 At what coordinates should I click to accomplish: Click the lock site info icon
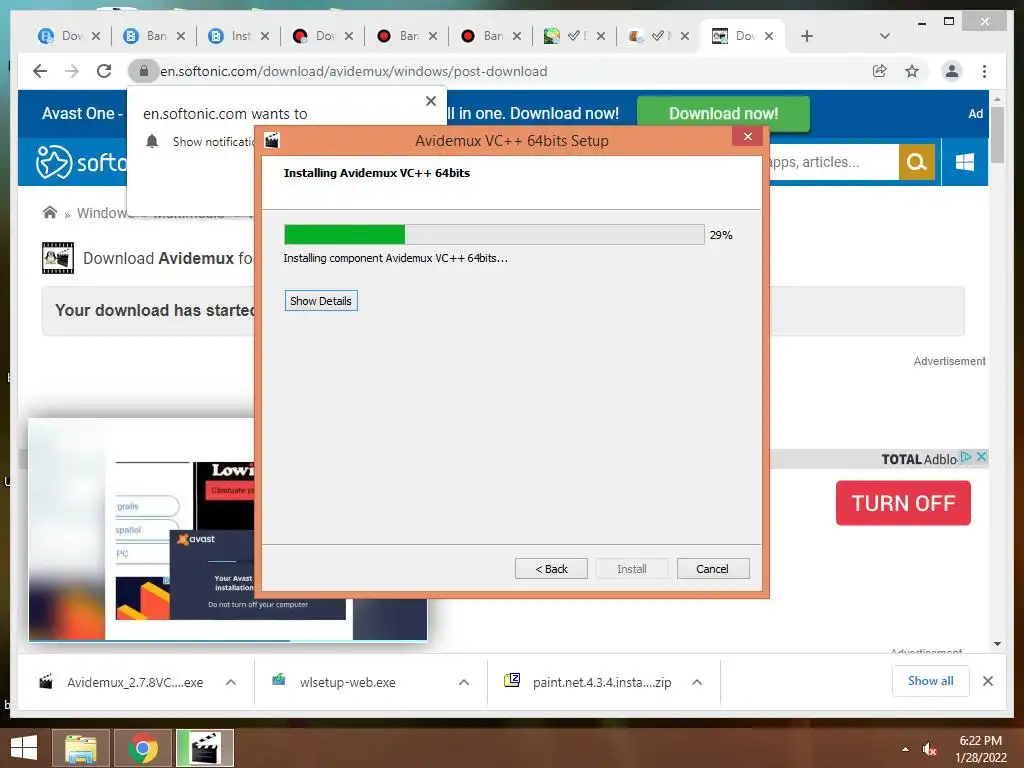point(144,71)
